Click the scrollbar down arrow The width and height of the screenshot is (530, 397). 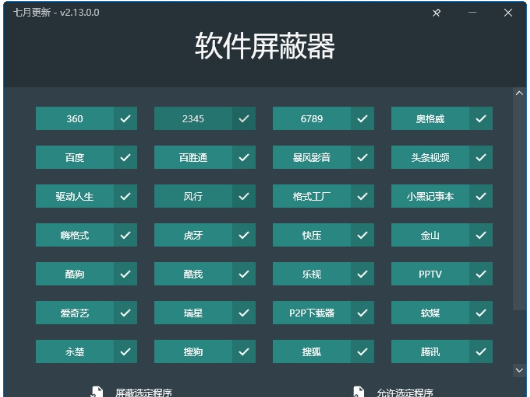pyautogui.click(x=519, y=370)
